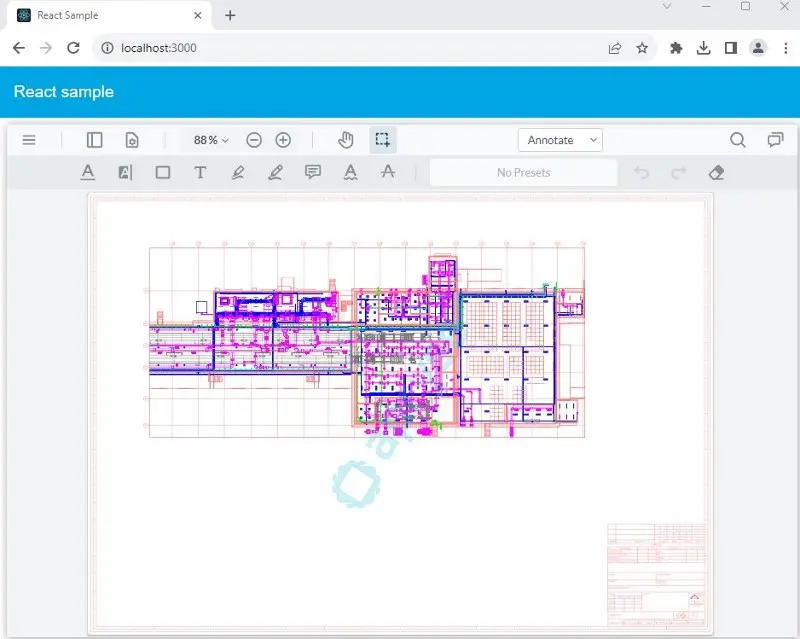Select the rectangle shape tool

point(163,173)
